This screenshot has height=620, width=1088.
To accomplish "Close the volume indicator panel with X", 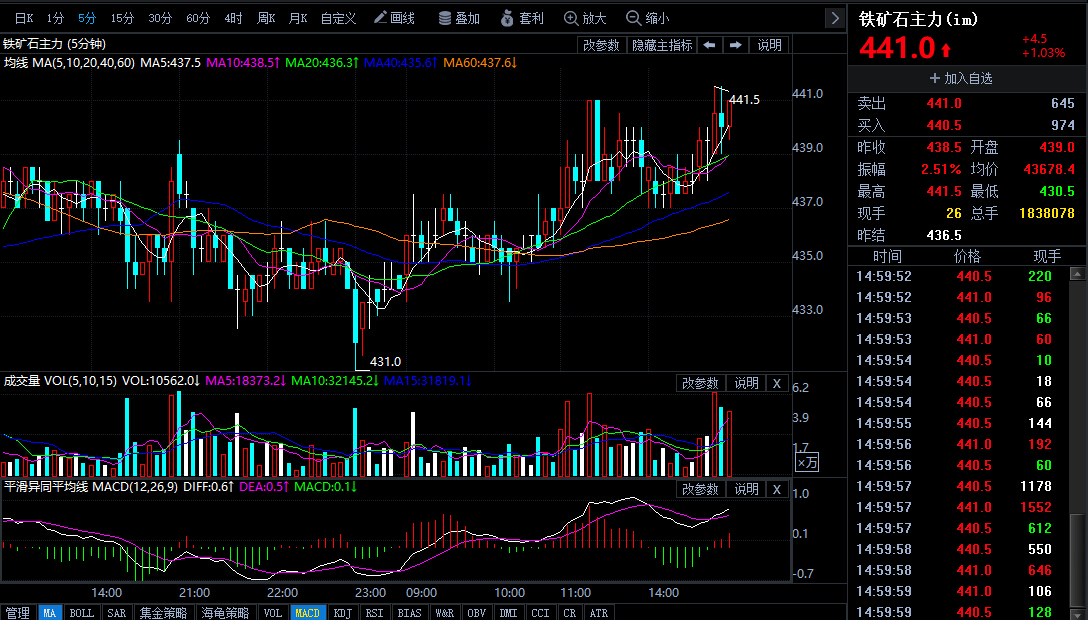I will (x=777, y=383).
